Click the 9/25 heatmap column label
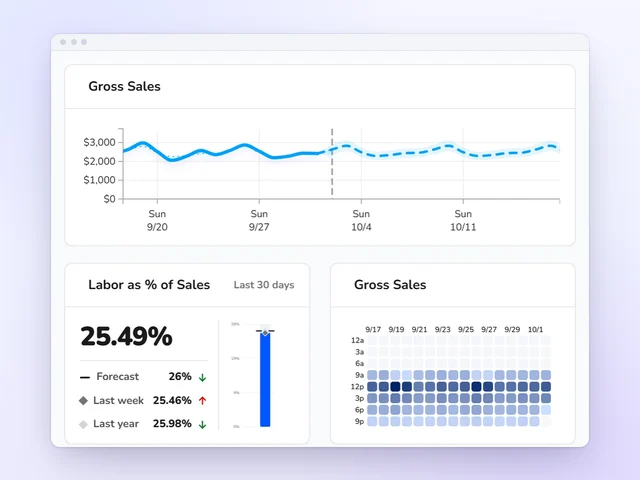The height and width of the screenshot is (480, 640). point(466,329)
